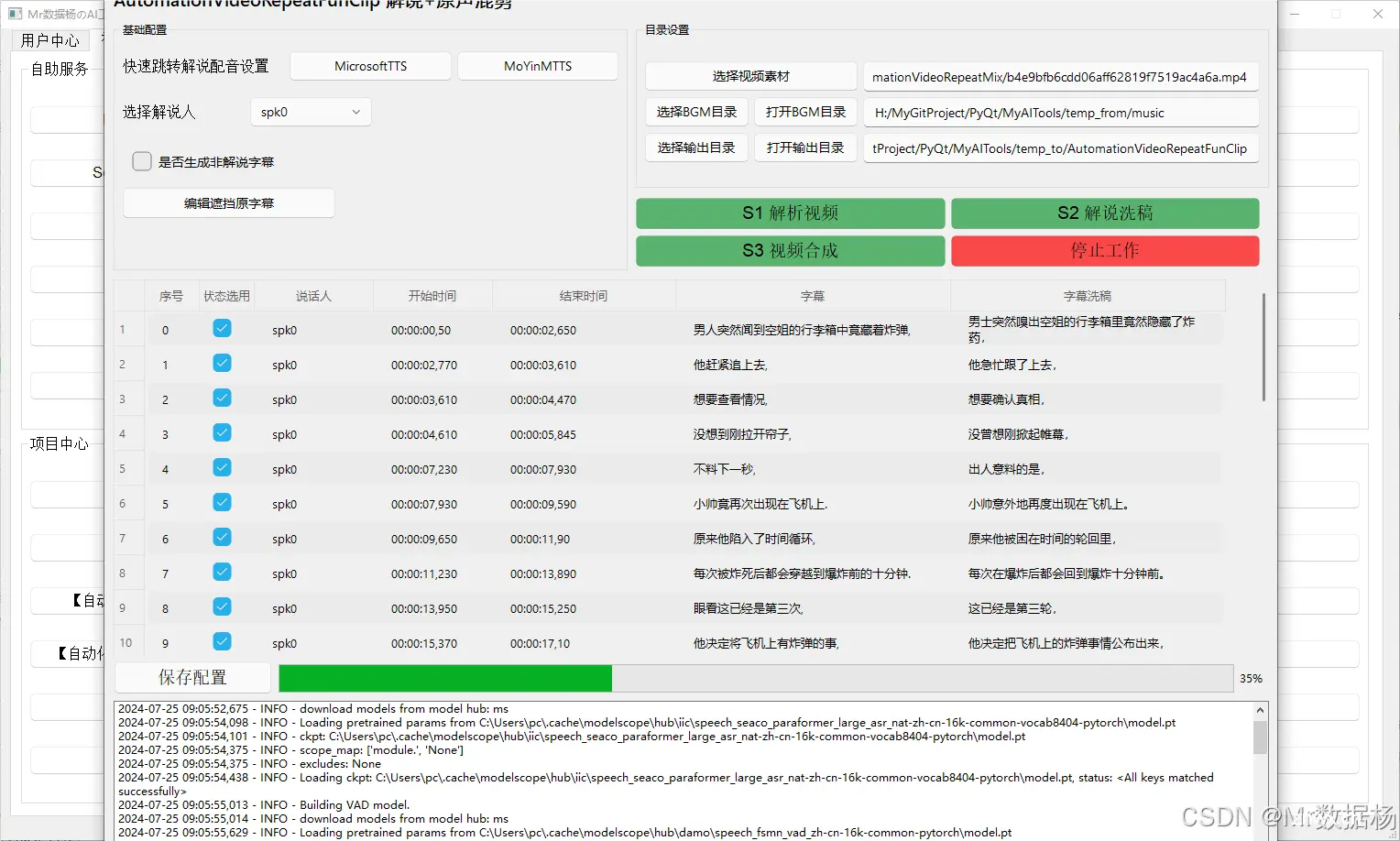Select the start time 00:00:11,230
1400x841 pixels.
[432, 573]
